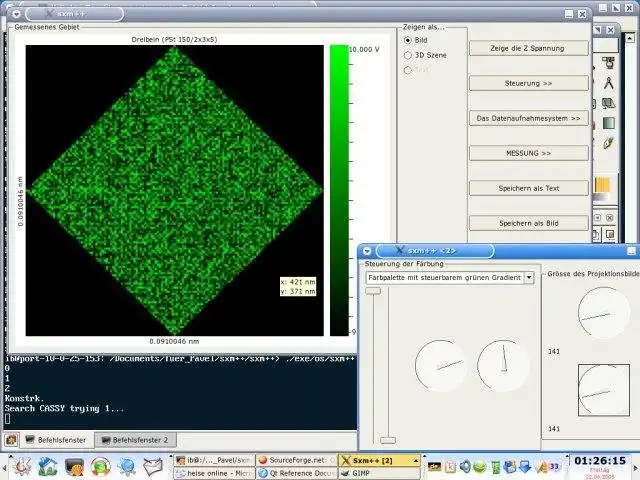Switch to GIMP taskbar entry
This screenshot has height=480, width=640.
[380, 473]
